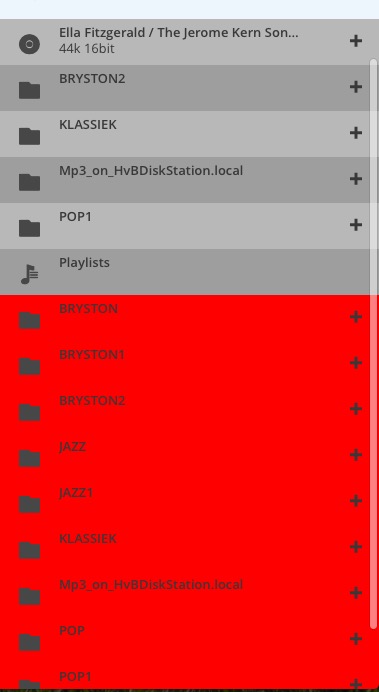Add JAZZ folder via plus icon

tap(356, 455)
